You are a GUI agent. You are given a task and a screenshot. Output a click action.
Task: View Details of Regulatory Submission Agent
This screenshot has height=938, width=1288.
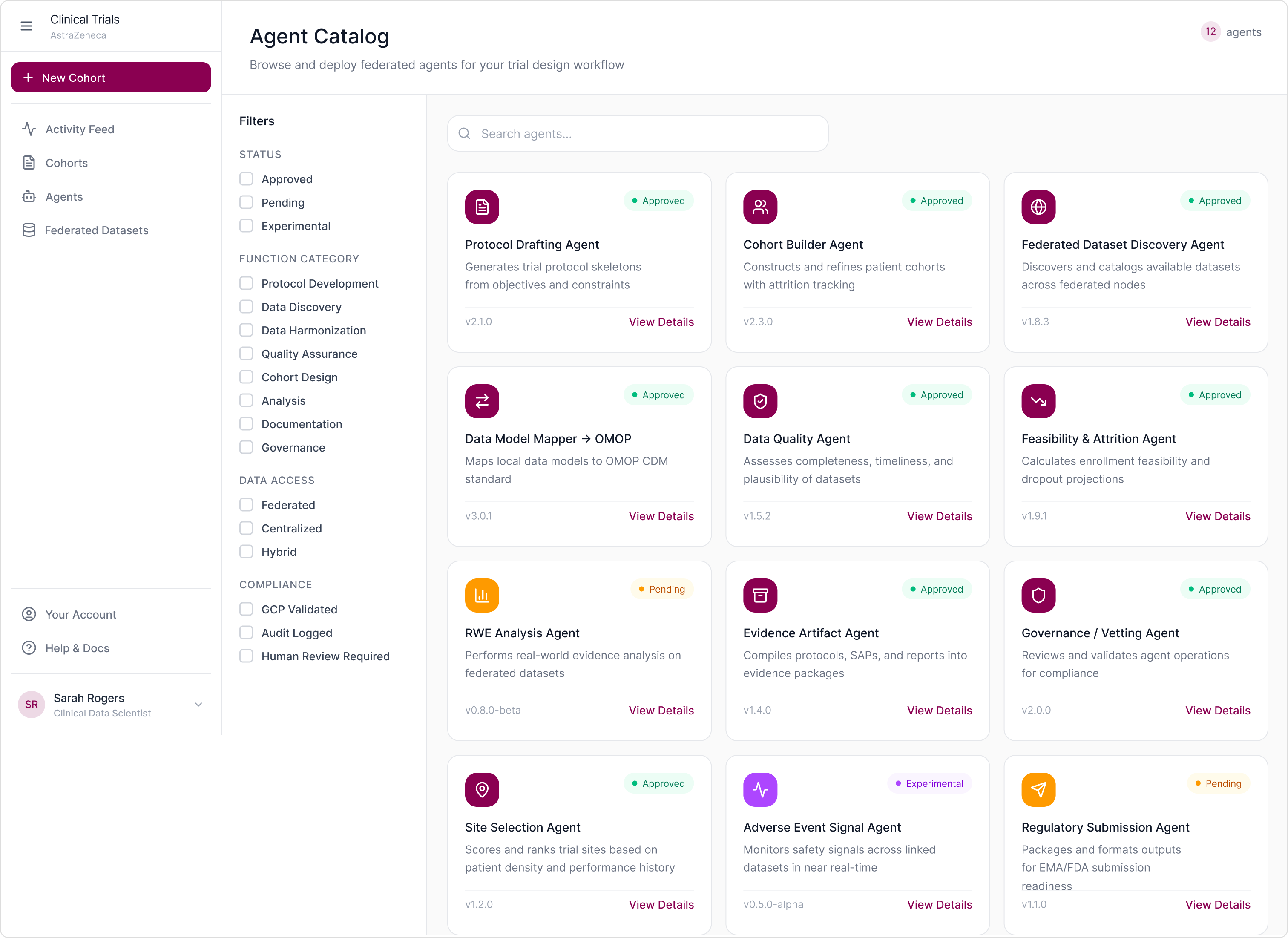pyautogui.click(x=1218, y=904)
